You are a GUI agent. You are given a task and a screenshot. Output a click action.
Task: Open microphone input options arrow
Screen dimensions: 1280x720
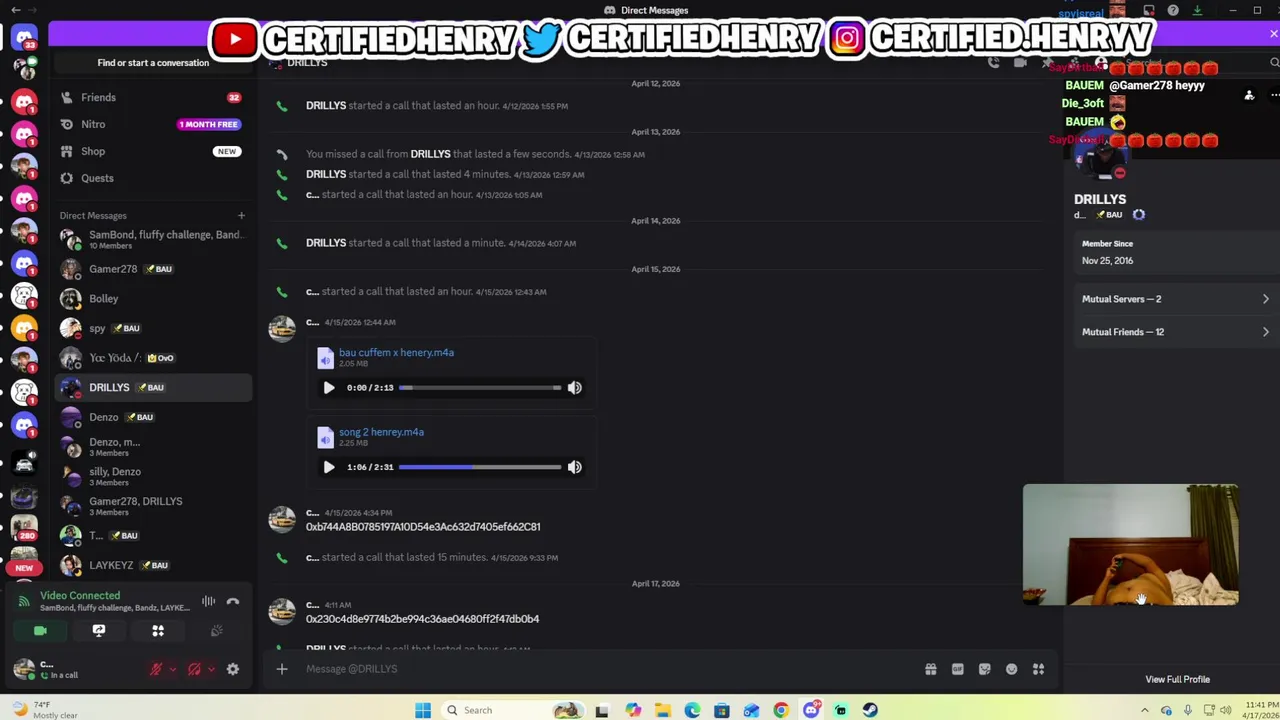click(x=172, y=669)
